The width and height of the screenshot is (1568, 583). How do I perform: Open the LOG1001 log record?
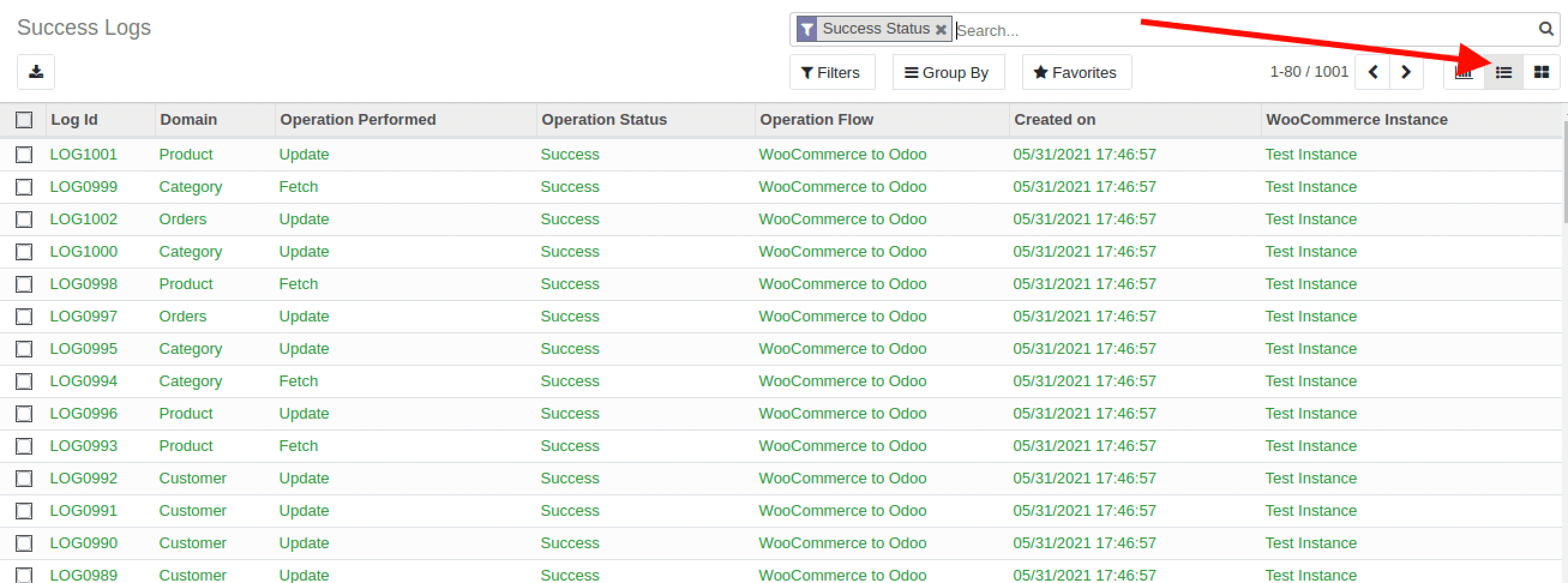pos(83,155)
